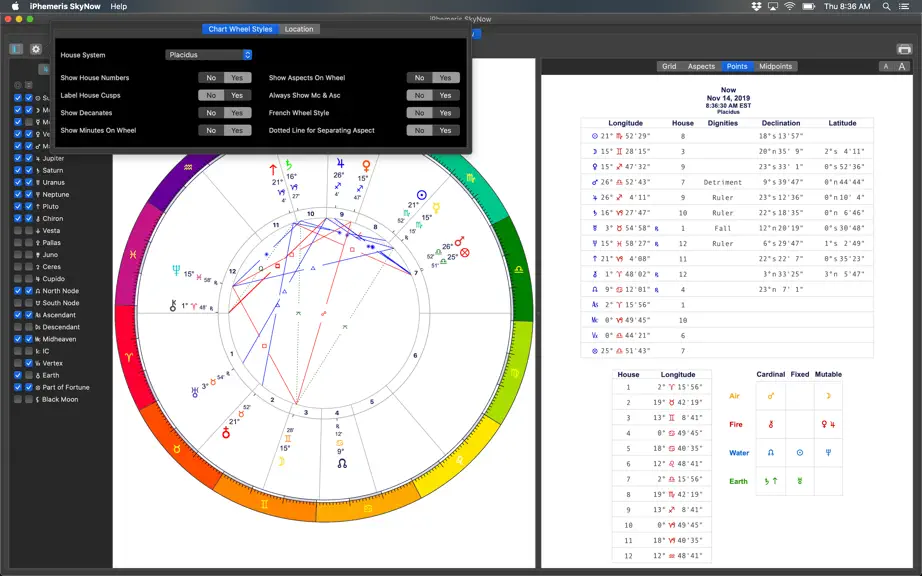This screenshot has width=922, height=576.
Task: Open the Aspects tab
Action: pos(701,66)
